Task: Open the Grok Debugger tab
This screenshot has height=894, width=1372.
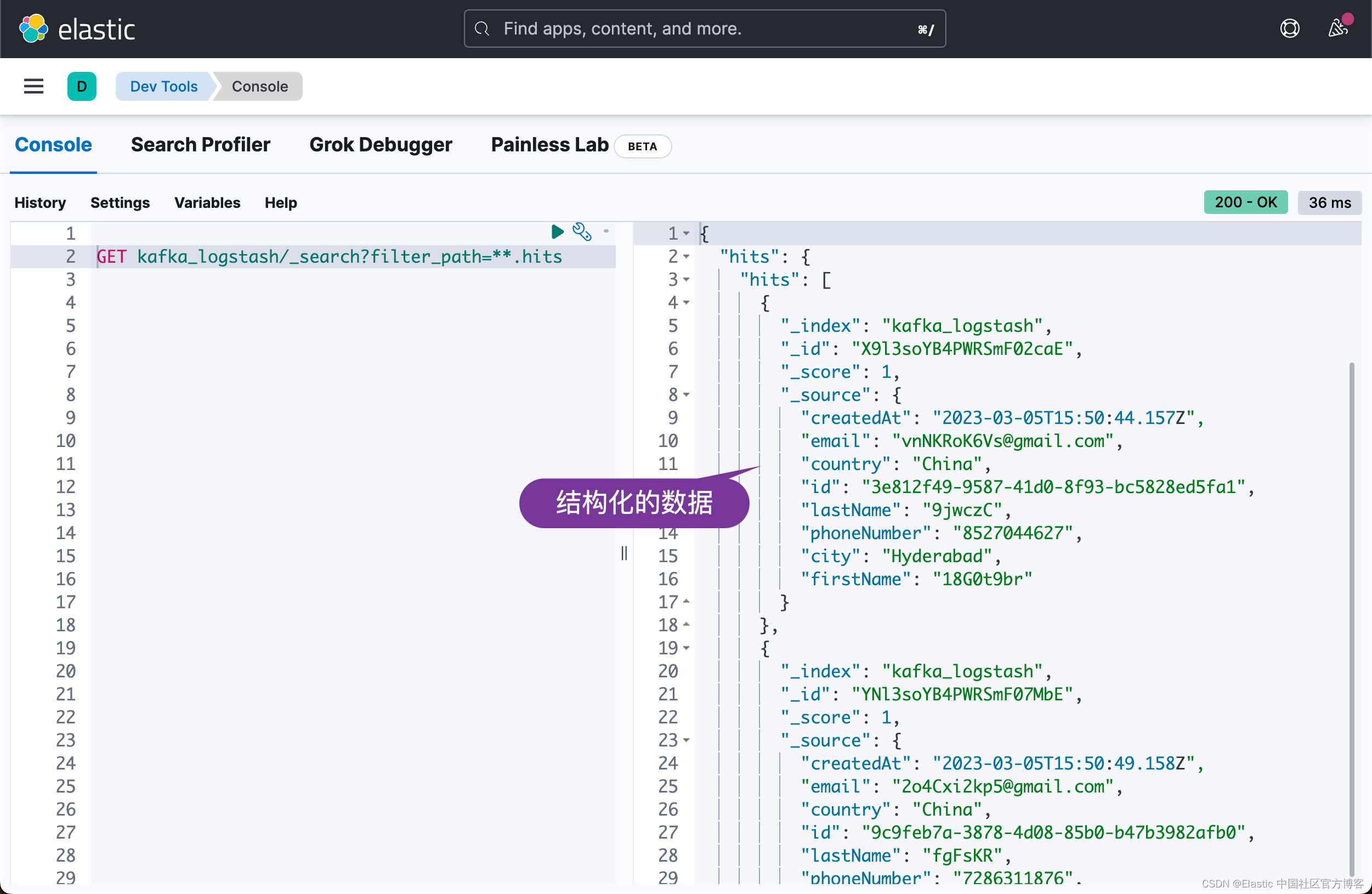Action: tap(381, 145)
